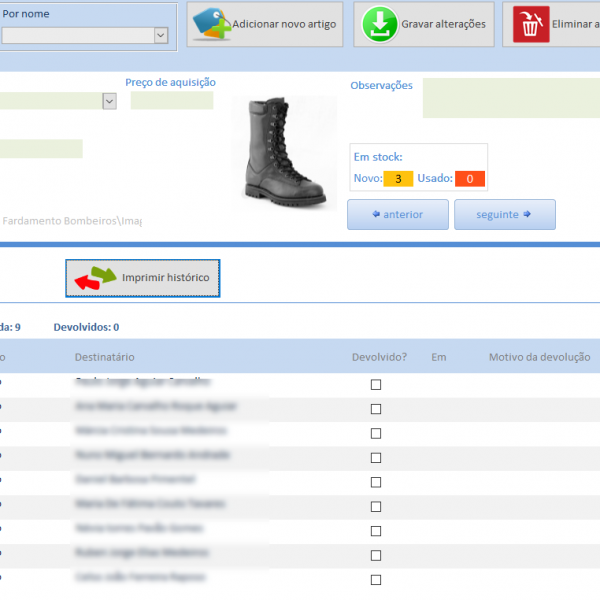
Task: Select the yellow Novo stock value box
Action: click(398, 179)
